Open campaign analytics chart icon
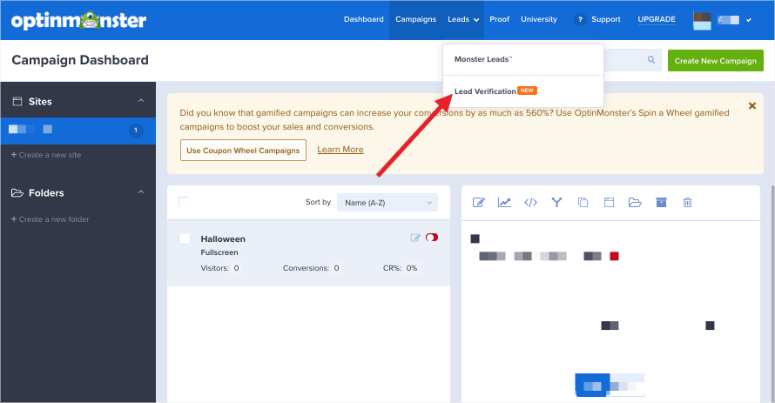 coord(504,203)
